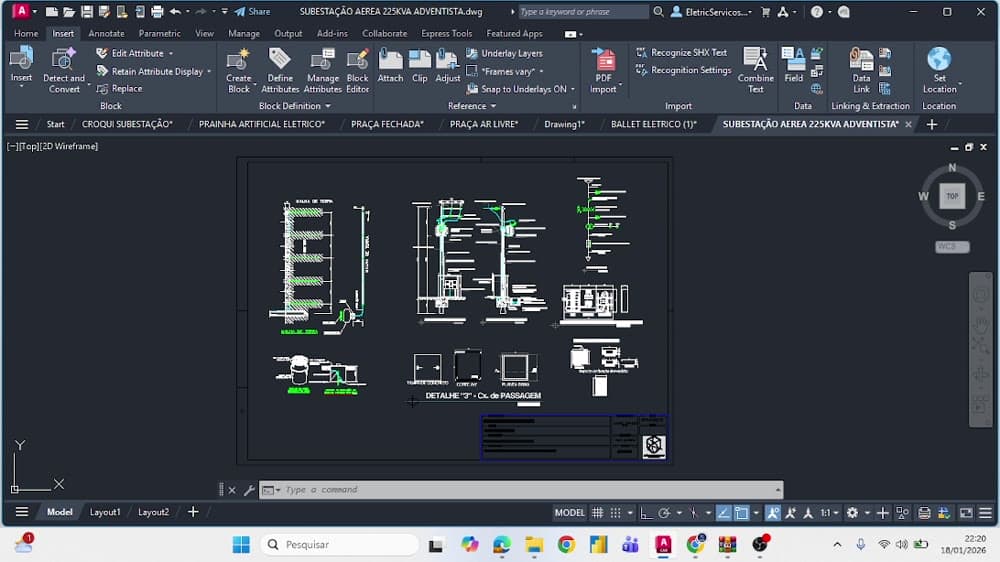Click Underlay Layers tool
Image resolution: width=1000 pixels, height=562 pixels.
coord(504,54)
